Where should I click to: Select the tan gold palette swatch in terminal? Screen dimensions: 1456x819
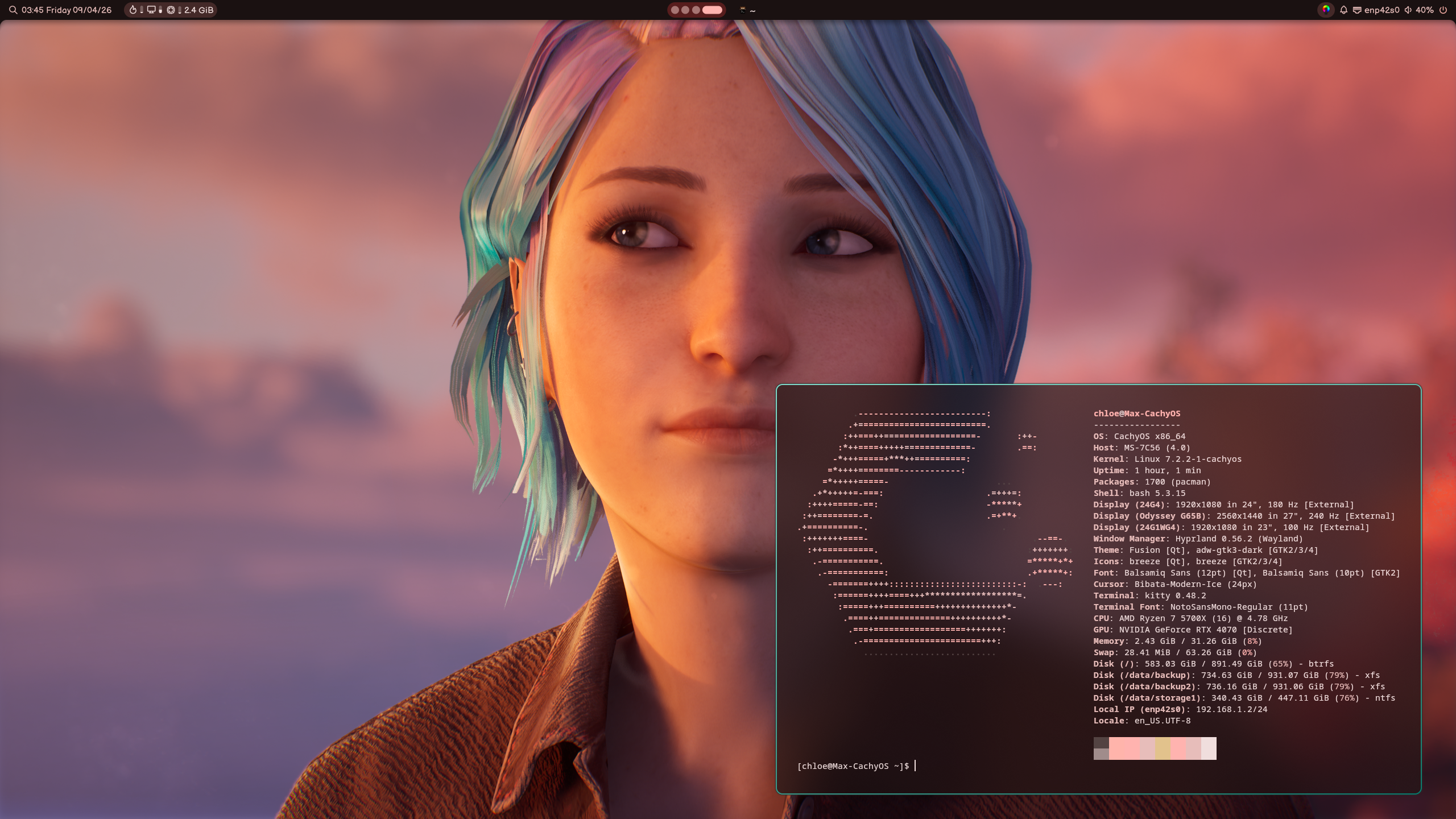1163,748
